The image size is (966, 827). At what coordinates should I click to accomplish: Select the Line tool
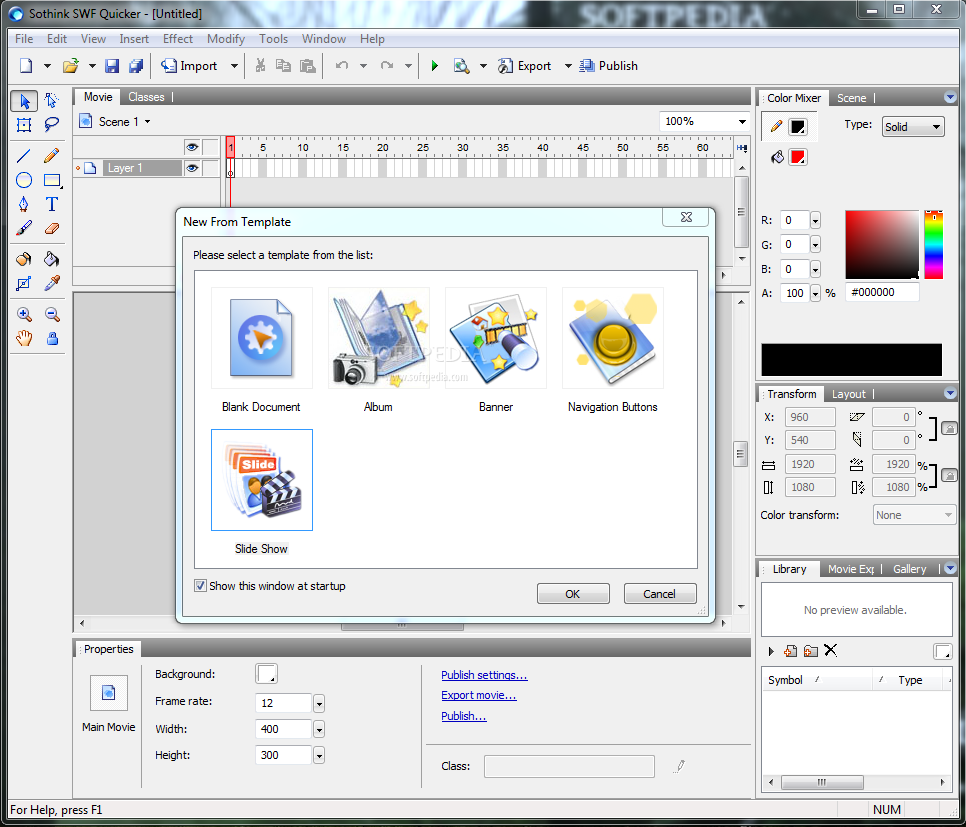(x=24, y=156)
